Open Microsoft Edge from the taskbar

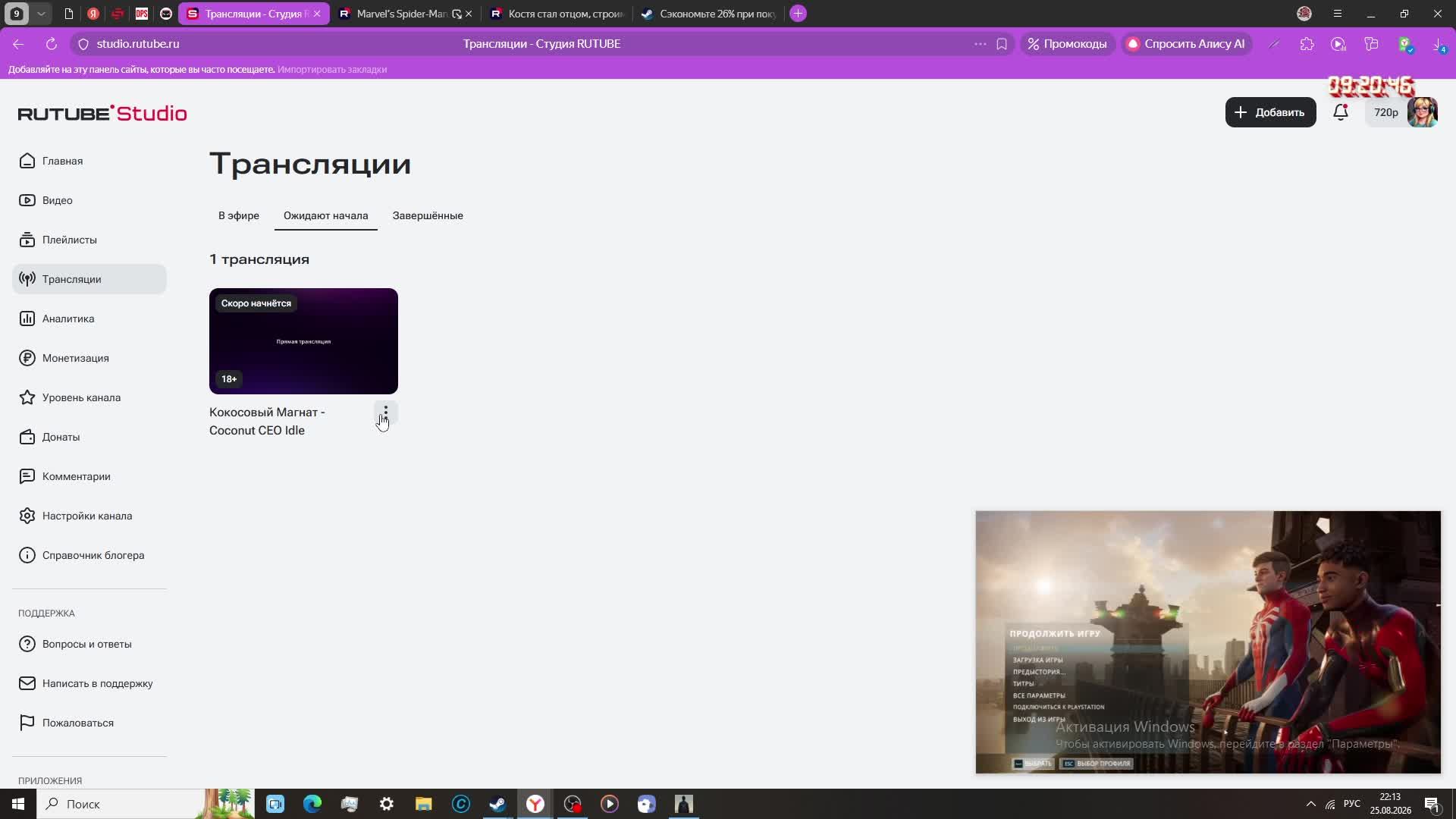pyautogui.click(x=312, y=804)
